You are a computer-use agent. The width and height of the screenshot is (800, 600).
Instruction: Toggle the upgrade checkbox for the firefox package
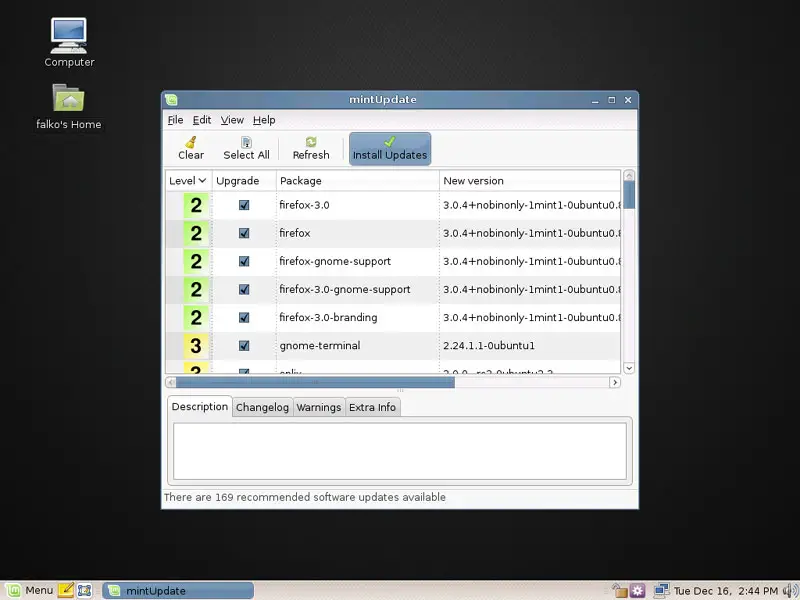point(244,233)
